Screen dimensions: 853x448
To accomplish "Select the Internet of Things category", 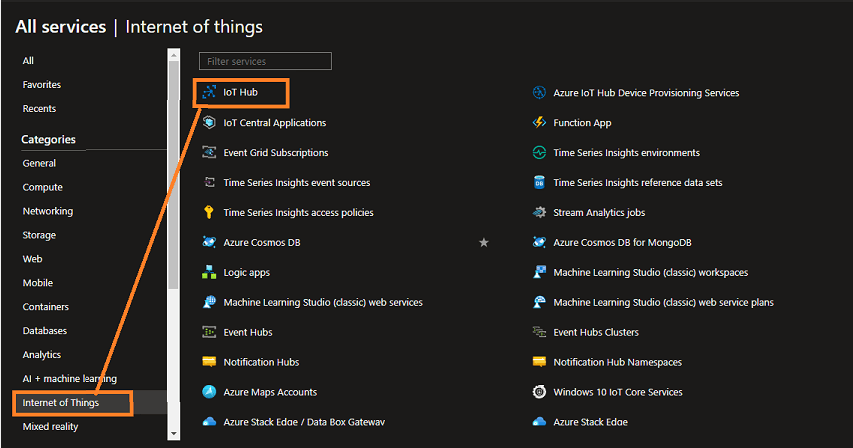I will tap(60, 403).
